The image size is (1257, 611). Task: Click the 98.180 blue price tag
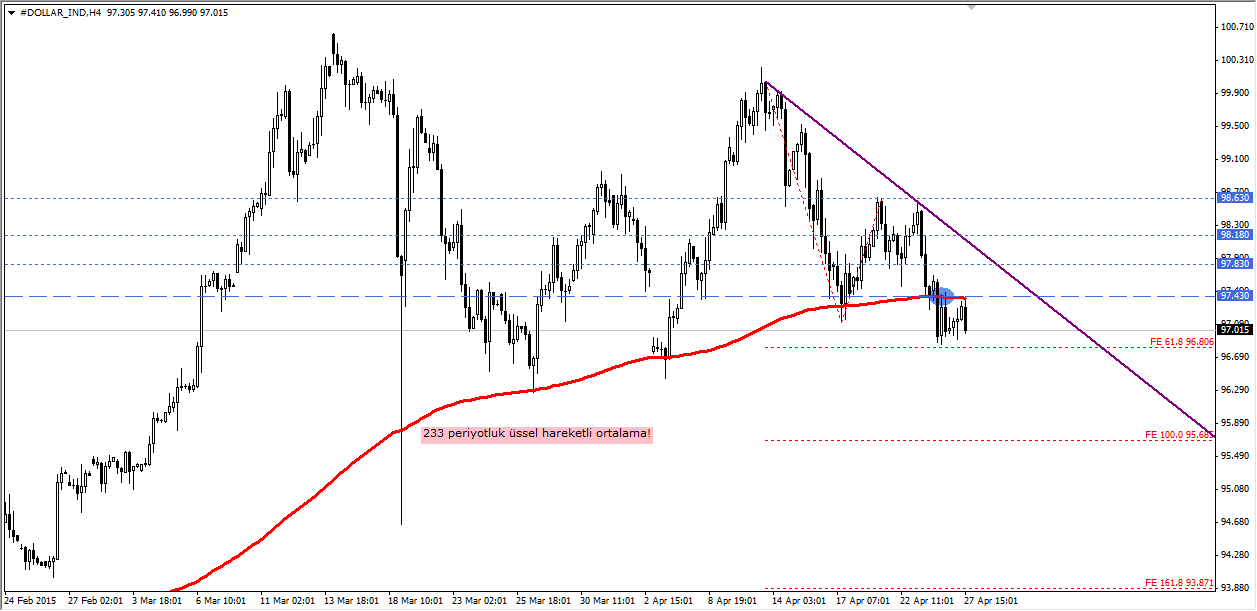(x=1235, y=235)
